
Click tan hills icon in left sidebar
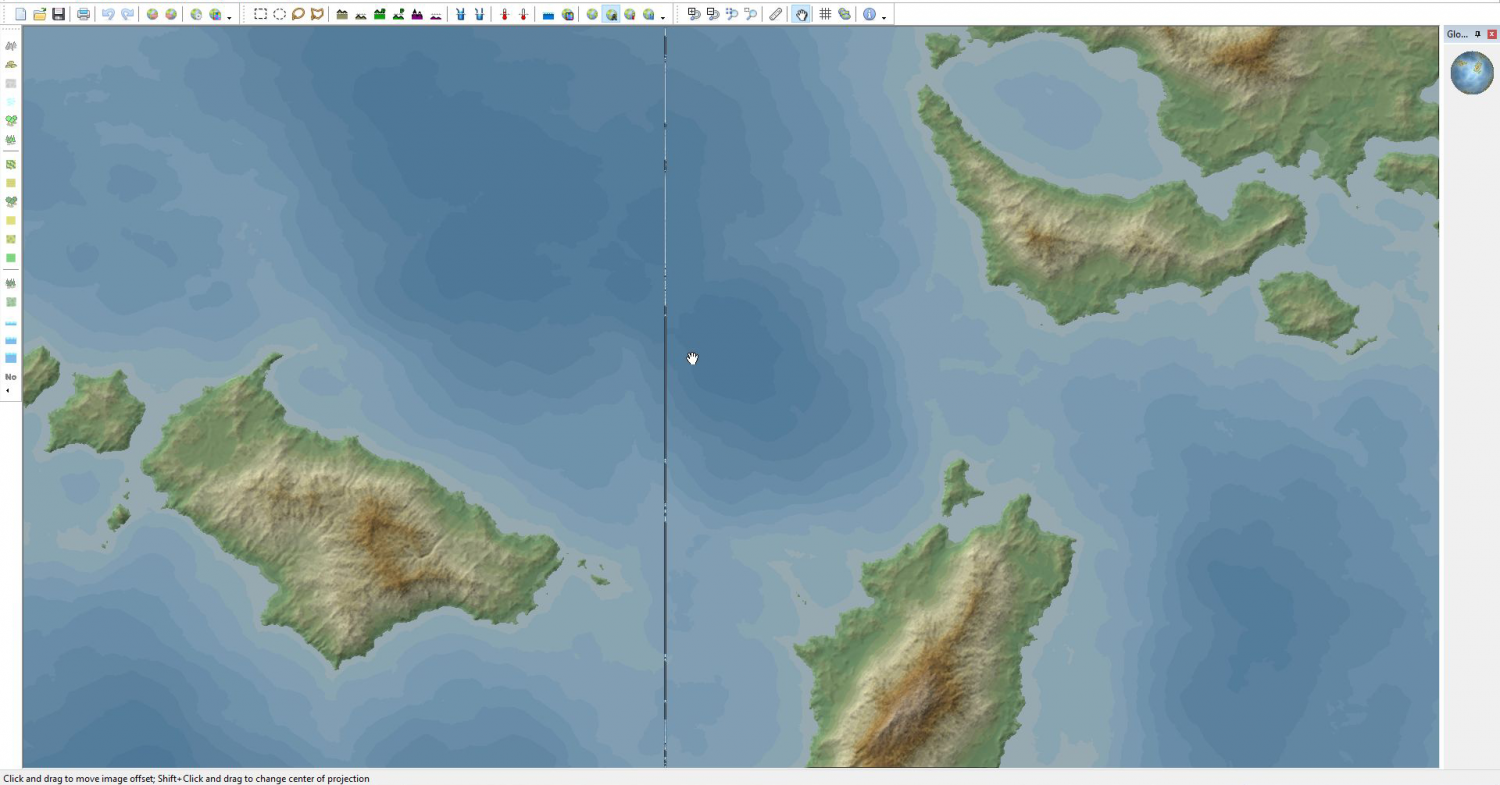tap(11, 64)
